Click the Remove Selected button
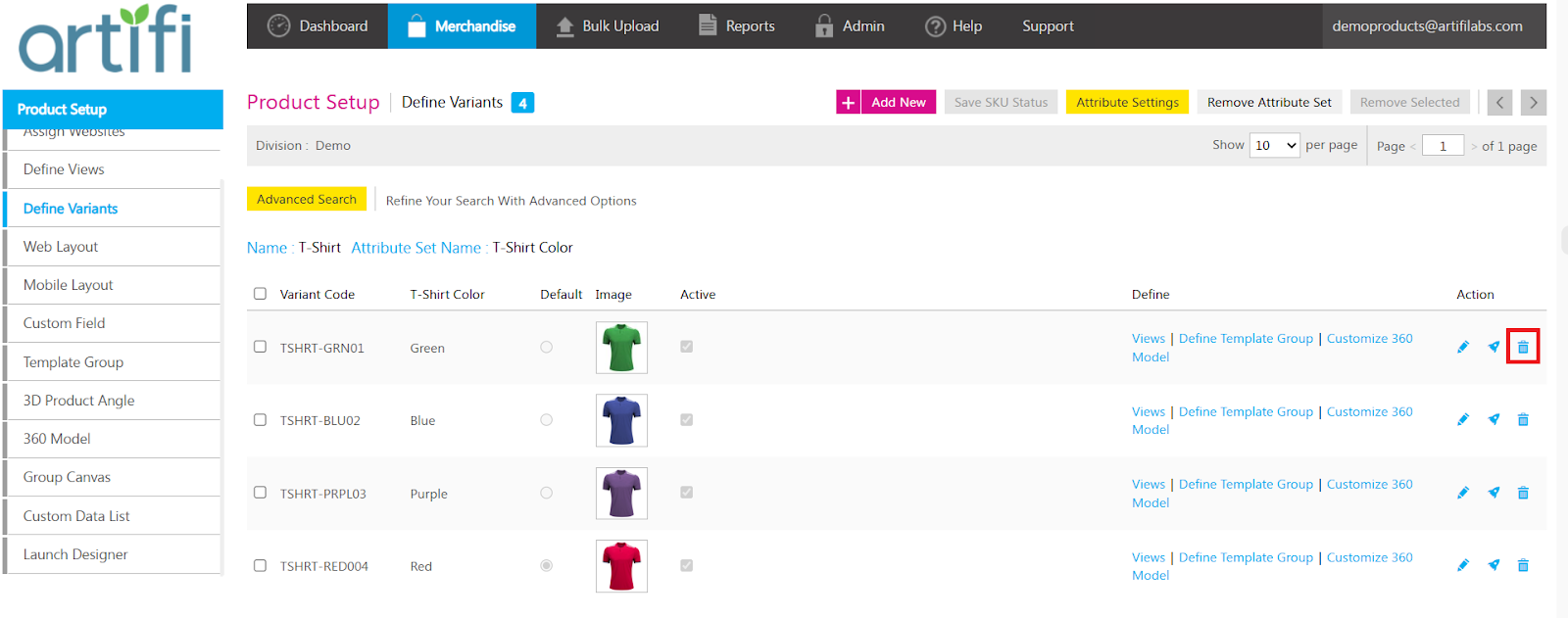Screen dimensions: 1568x618 click(x=1409, y=102)
